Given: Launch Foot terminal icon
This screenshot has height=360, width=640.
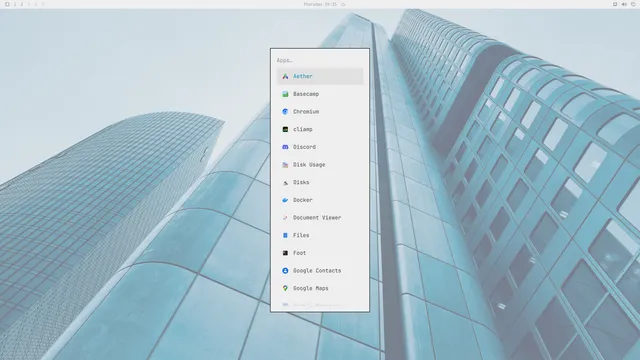Looking at the screenshot, I should click(x=285, y=253).
